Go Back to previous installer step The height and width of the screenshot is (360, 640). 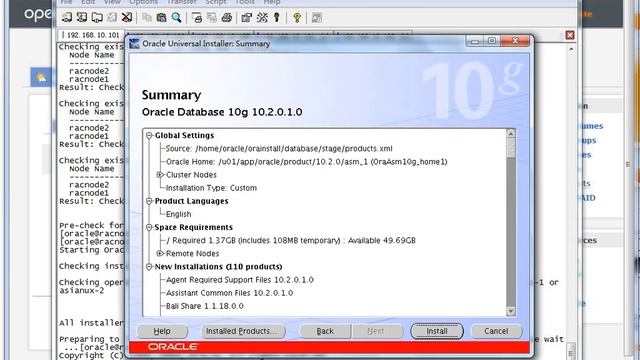pyautogui.click(x=325, y=331)
